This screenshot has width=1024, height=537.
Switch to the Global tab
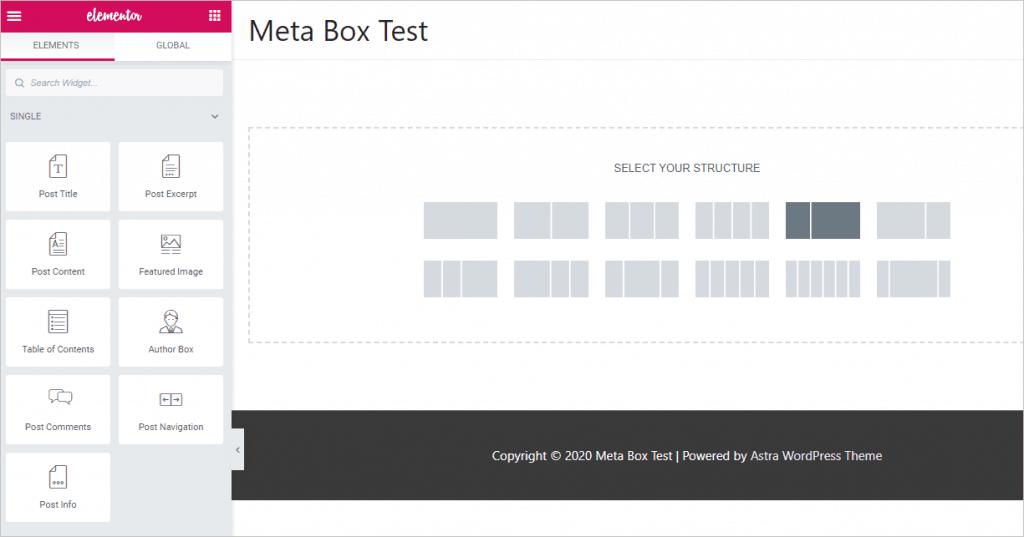click(173, 45)
